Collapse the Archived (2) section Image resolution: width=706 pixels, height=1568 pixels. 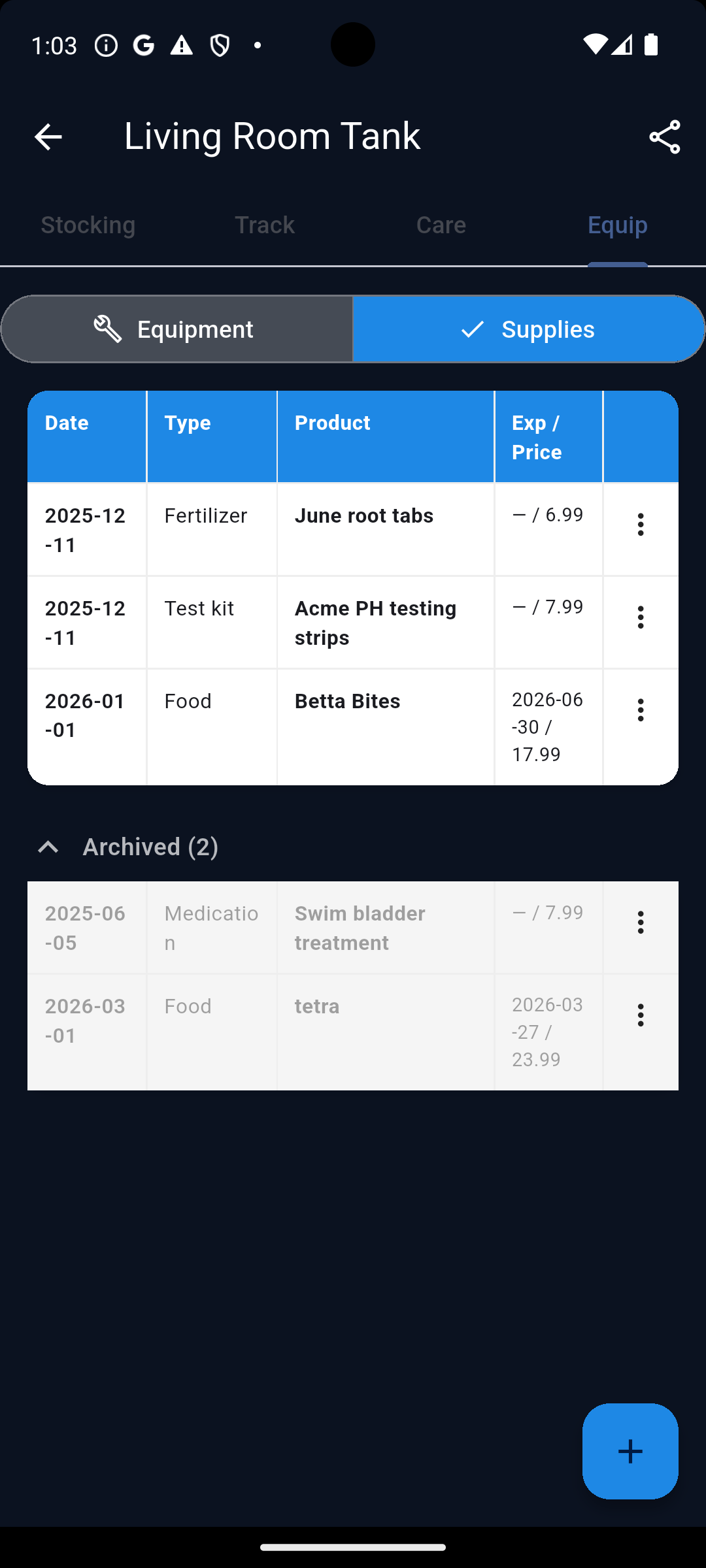pyautogui.click(x=49, y=847)
